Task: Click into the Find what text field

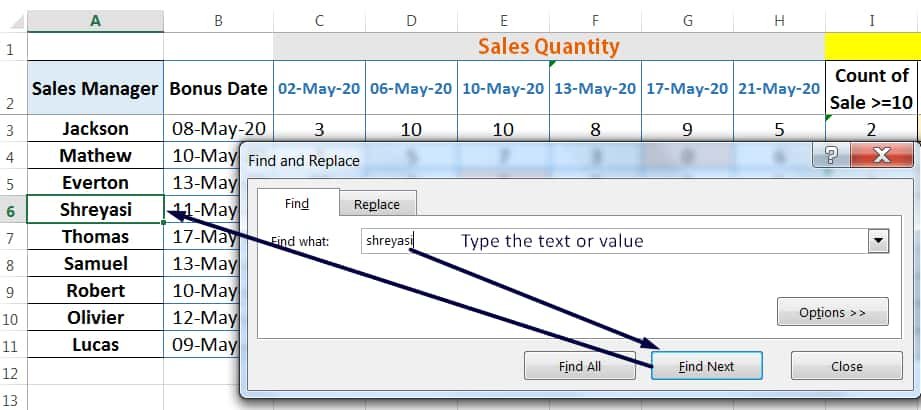Action: (x=614, y=241)
